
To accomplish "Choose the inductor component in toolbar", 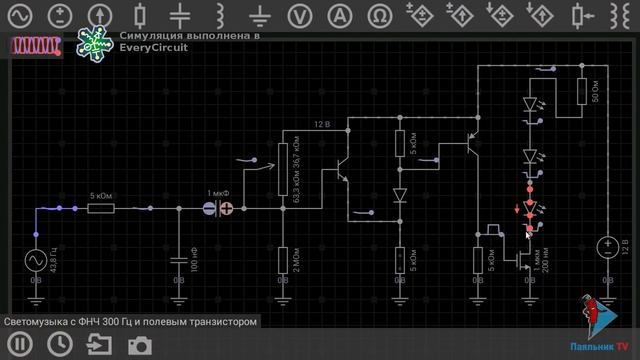I will coord(220,16).
